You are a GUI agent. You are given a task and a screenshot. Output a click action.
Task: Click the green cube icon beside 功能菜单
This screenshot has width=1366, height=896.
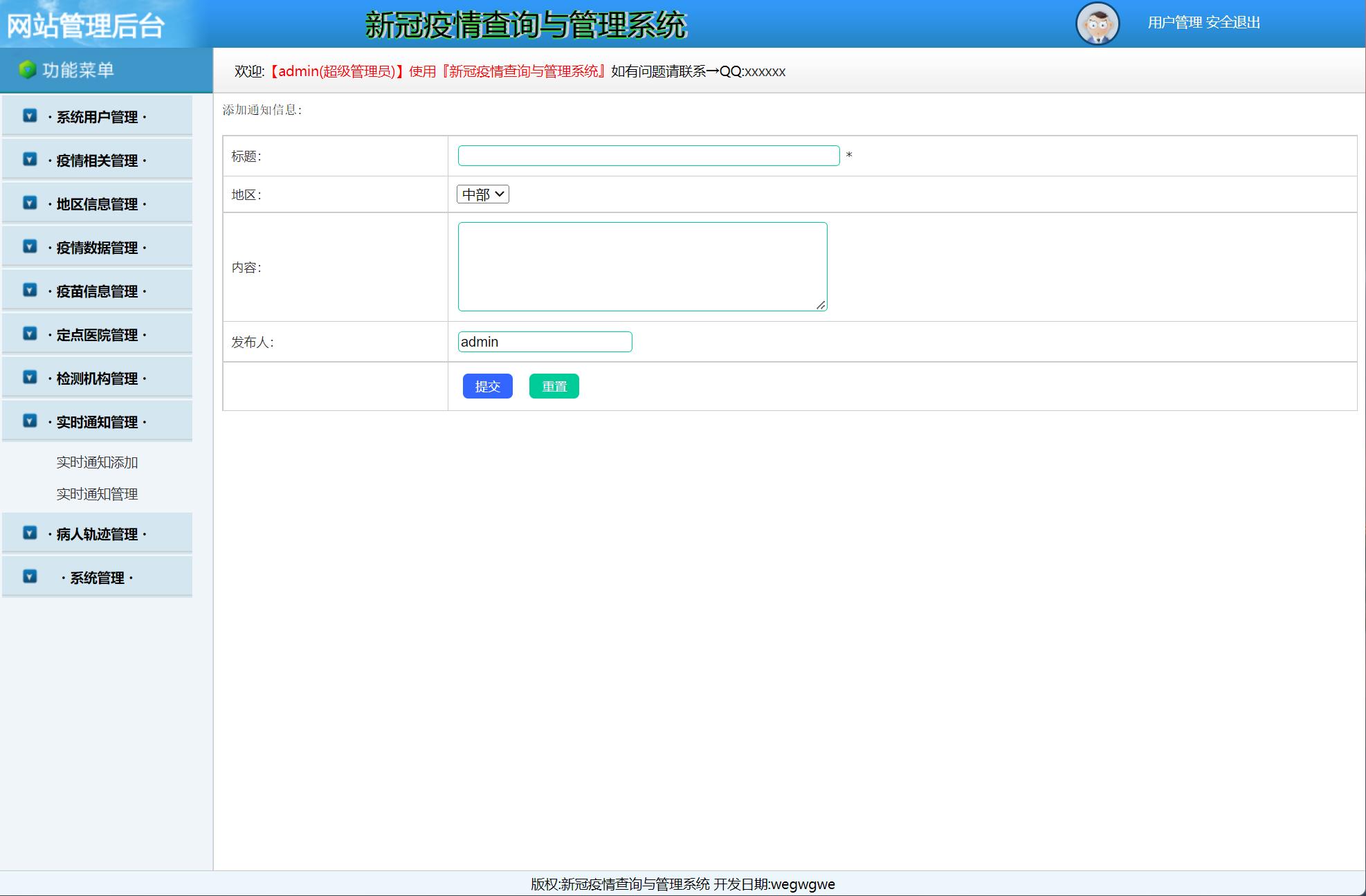(27, 70)
